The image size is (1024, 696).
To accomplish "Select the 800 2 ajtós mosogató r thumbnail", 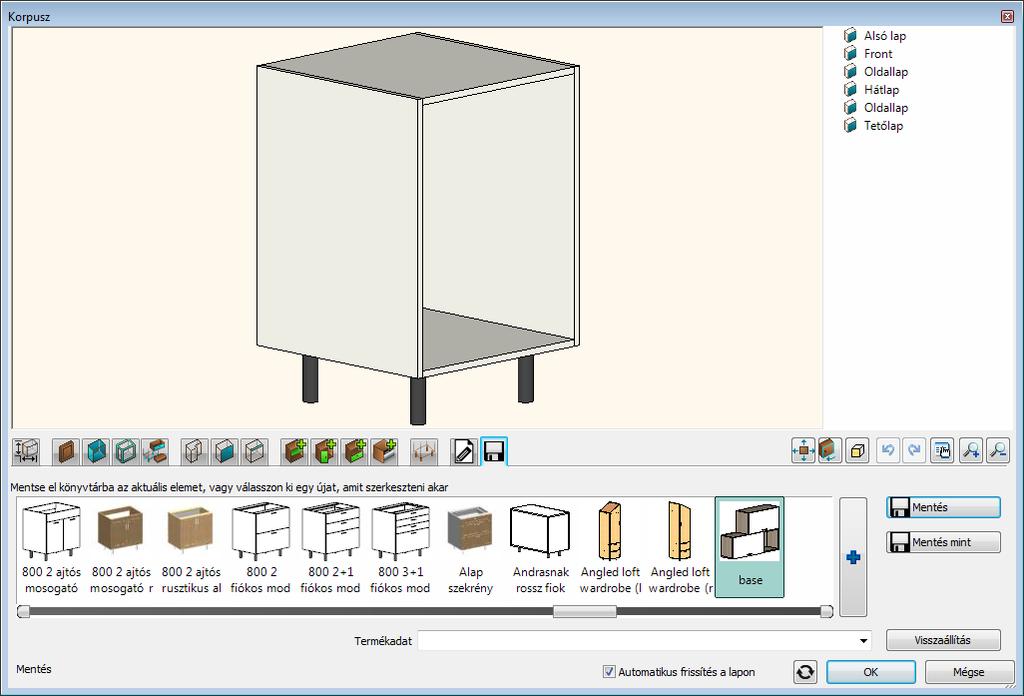I will [121, 548].
